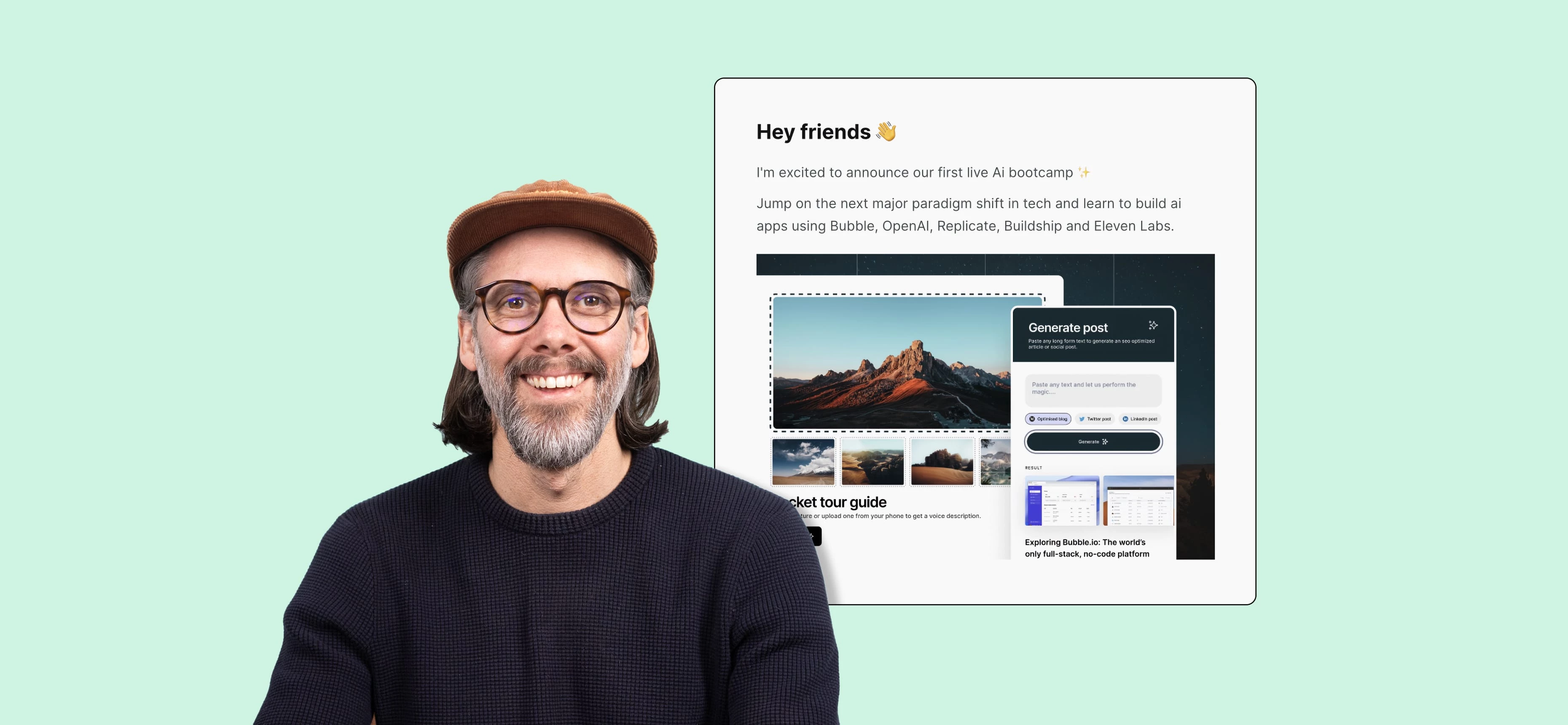The height and width of the screenshot is (725, 1568).
Task: Open the desert canyon thumbnail
Action: (872, 462)
